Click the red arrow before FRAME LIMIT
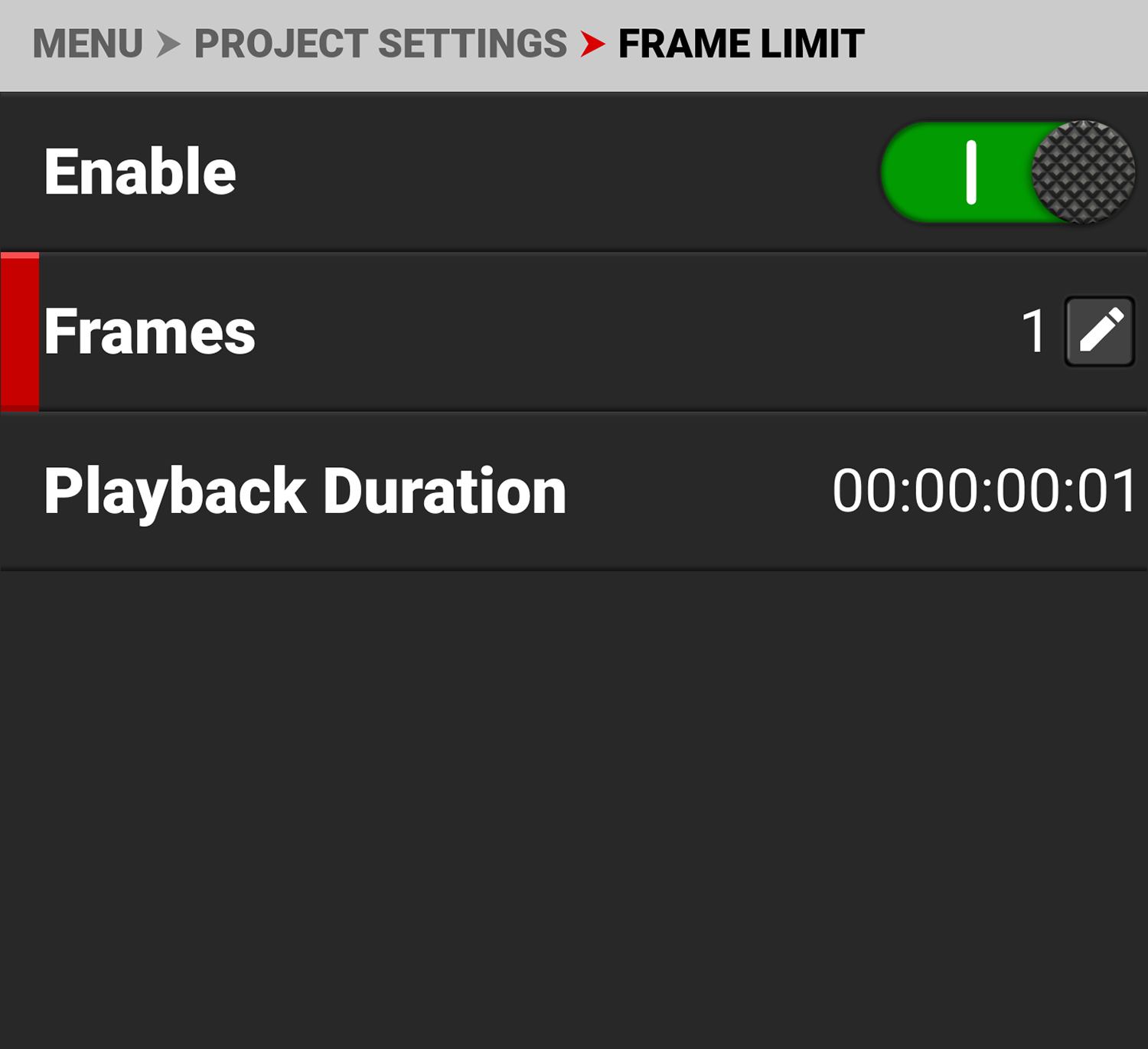The image size is (1148, 1049). (x=592, y=44)
